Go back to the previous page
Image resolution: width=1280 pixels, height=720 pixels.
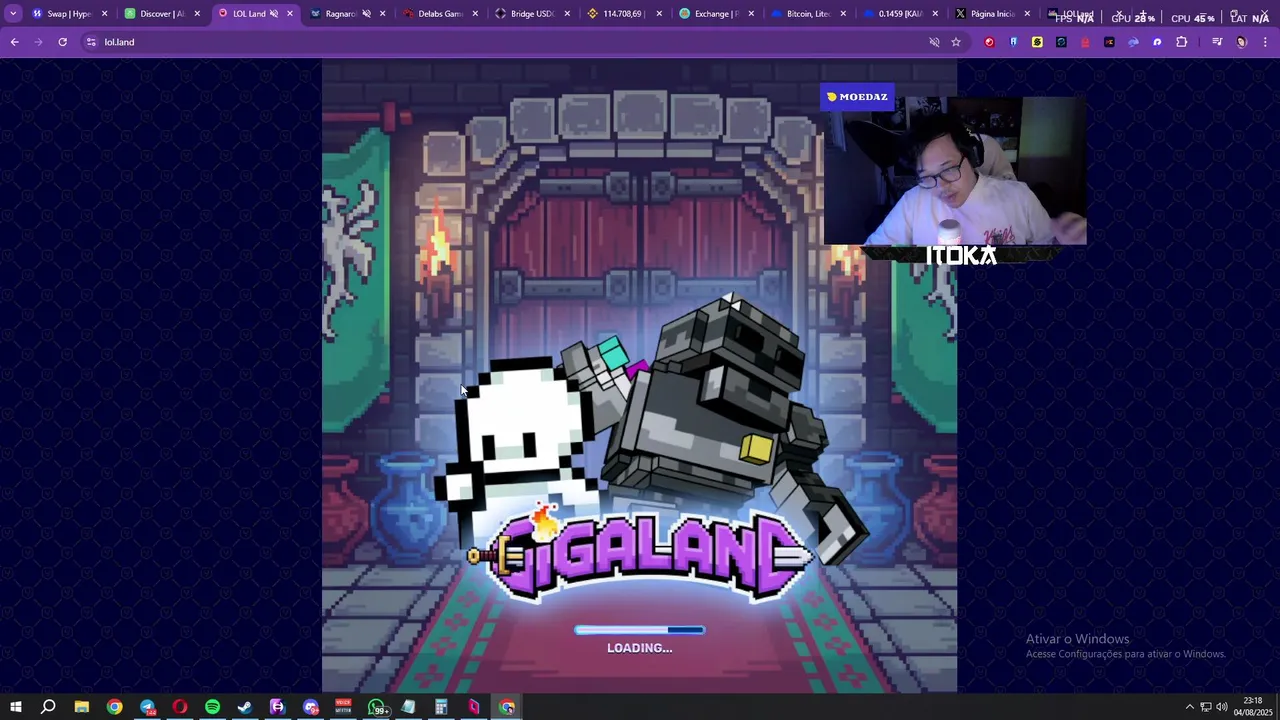tap(14, 42)
